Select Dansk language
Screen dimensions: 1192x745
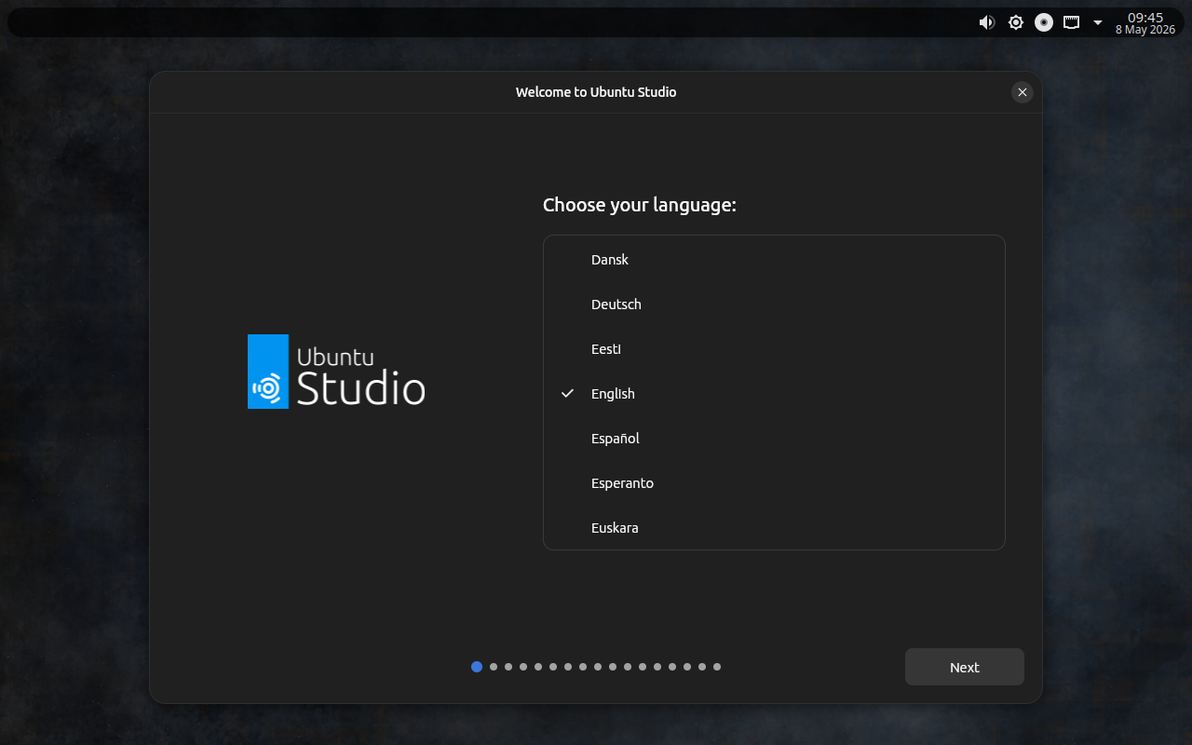(774, 259)
